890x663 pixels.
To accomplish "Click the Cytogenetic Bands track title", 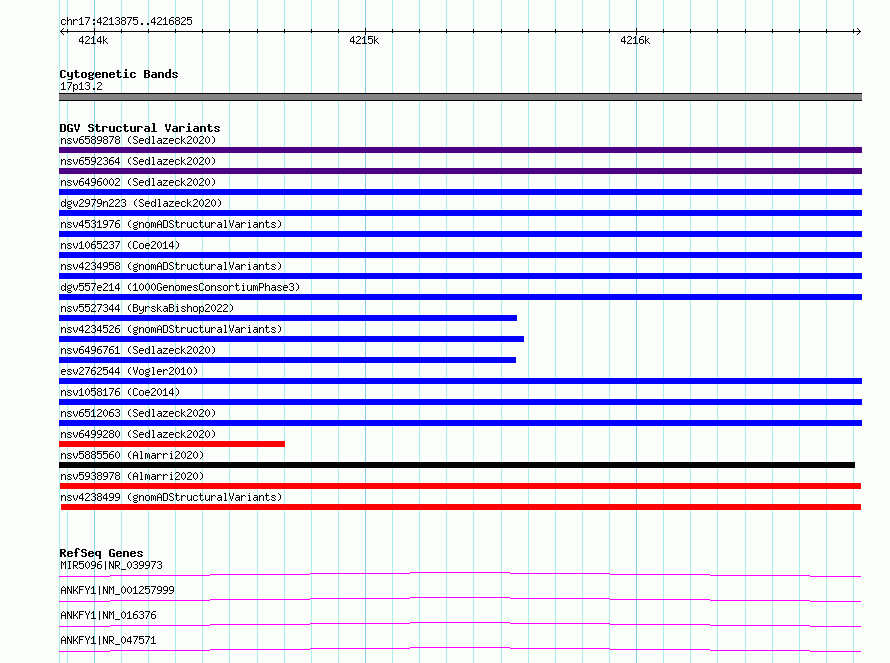I will pos(119,74).
